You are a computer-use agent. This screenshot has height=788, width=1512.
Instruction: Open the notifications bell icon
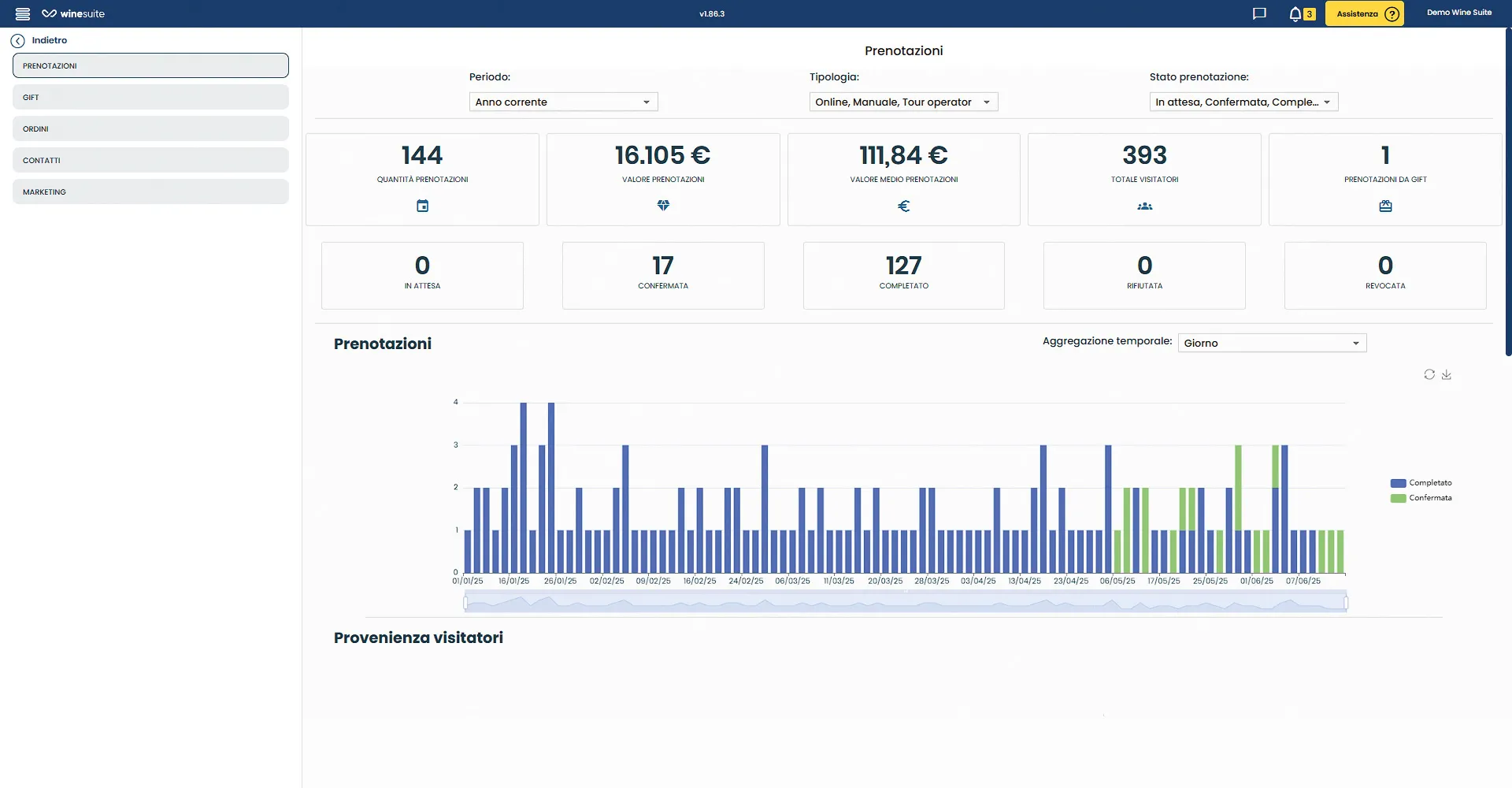pyautogui.click(x=1295, y=13)
